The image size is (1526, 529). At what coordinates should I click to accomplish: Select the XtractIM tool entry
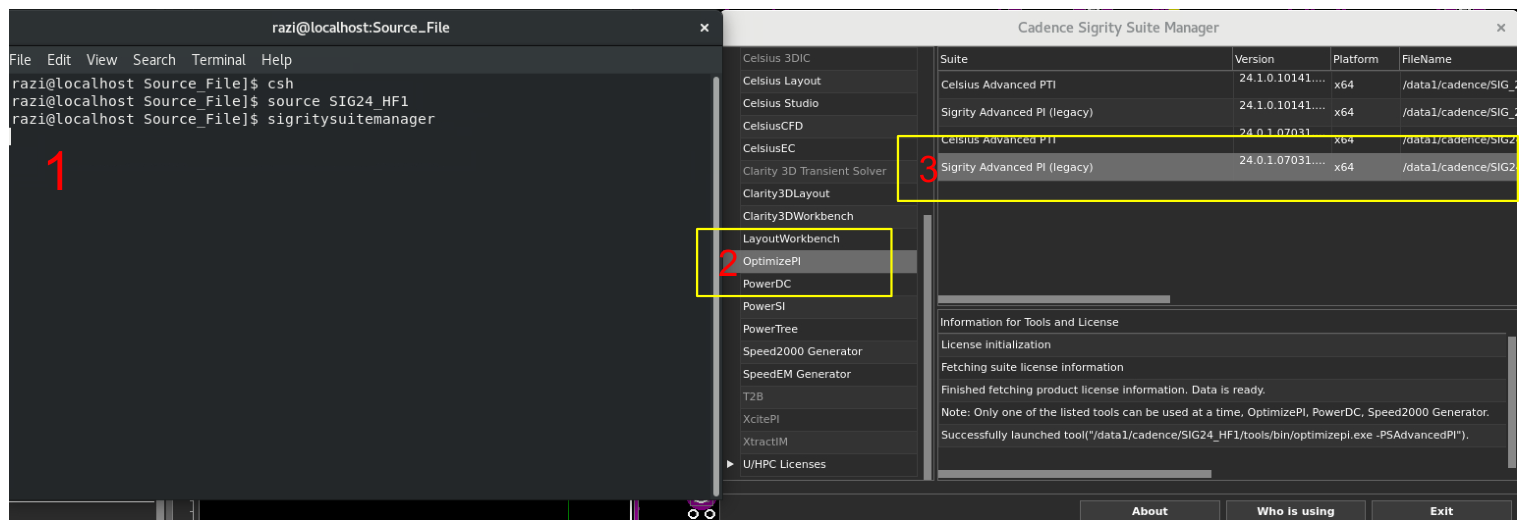(828, 441)
